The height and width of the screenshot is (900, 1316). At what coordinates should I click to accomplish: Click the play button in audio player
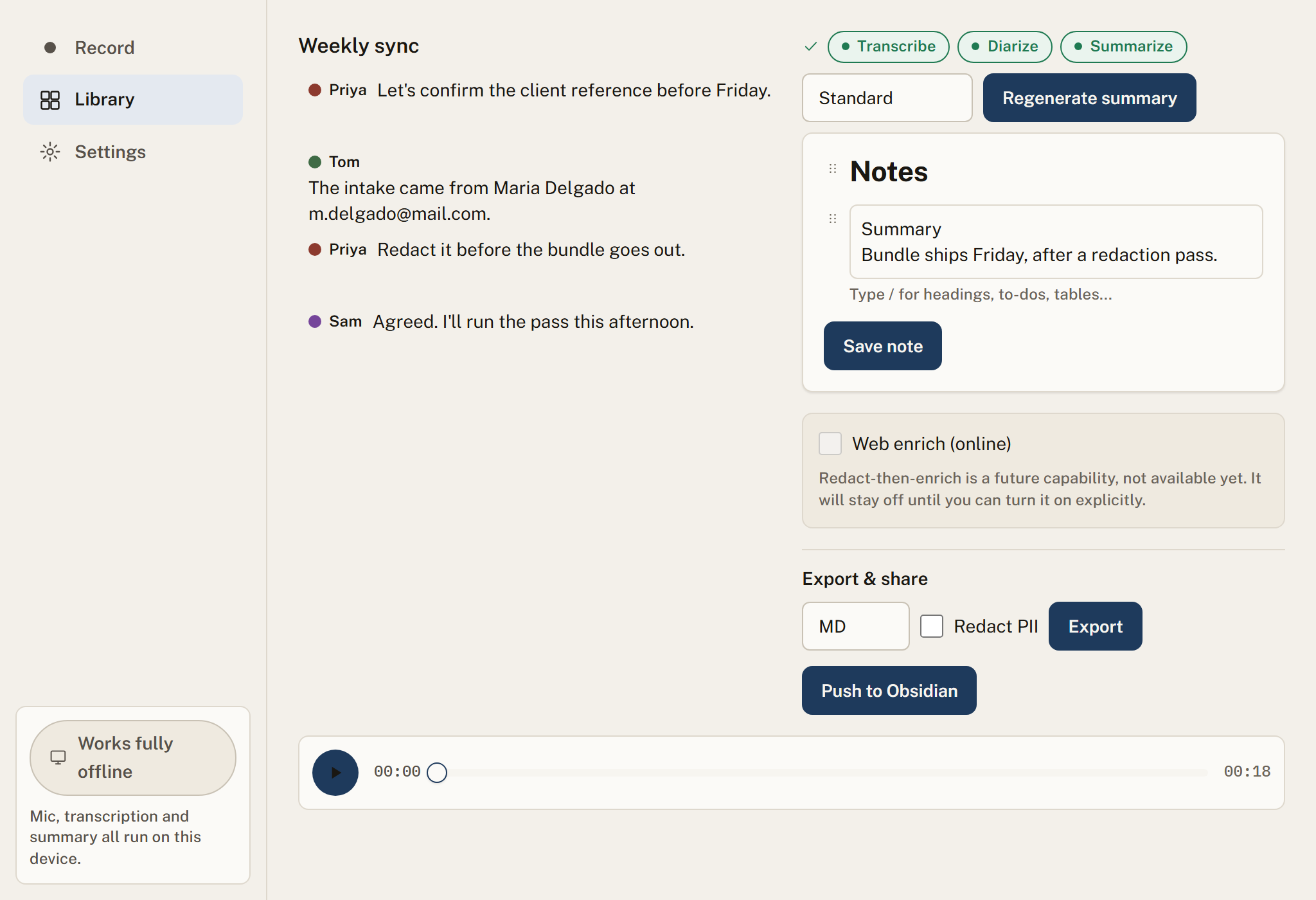[x=335, y=772]
